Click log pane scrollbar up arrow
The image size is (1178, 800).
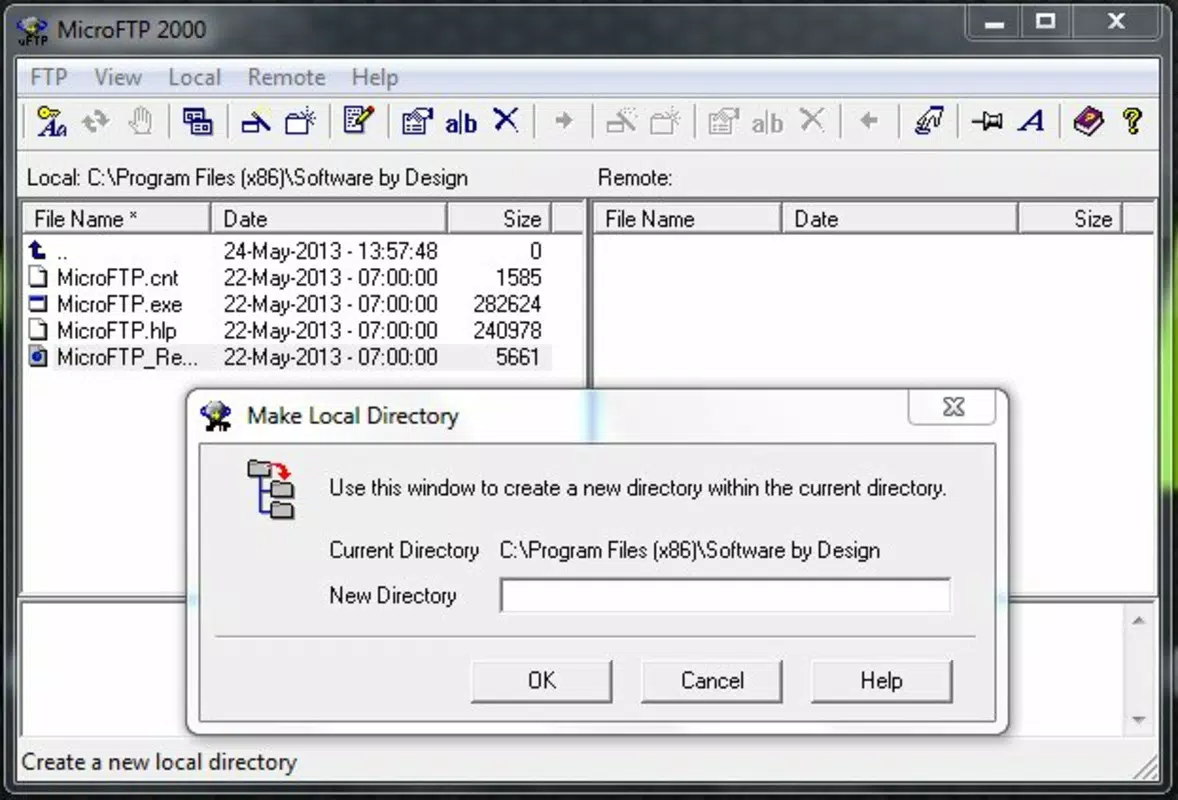tap(1139, 620)
